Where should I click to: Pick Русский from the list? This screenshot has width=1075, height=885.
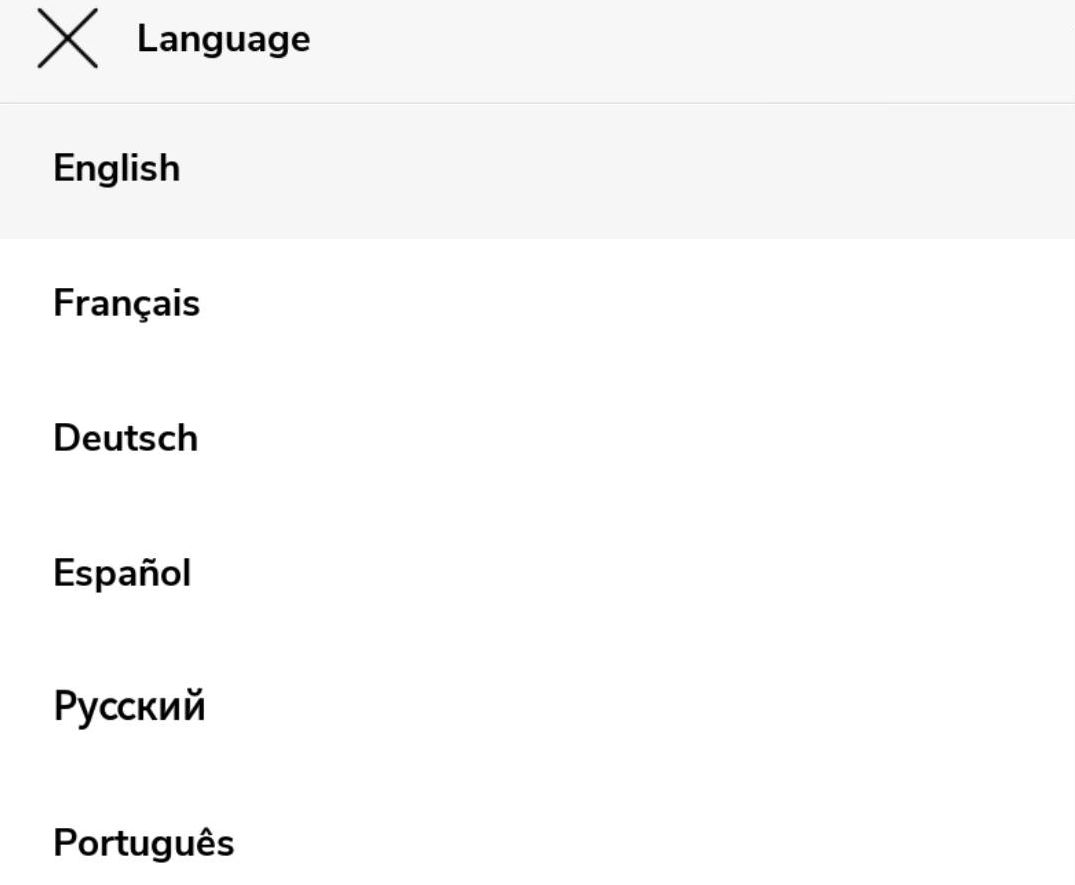tap(129, 707)
